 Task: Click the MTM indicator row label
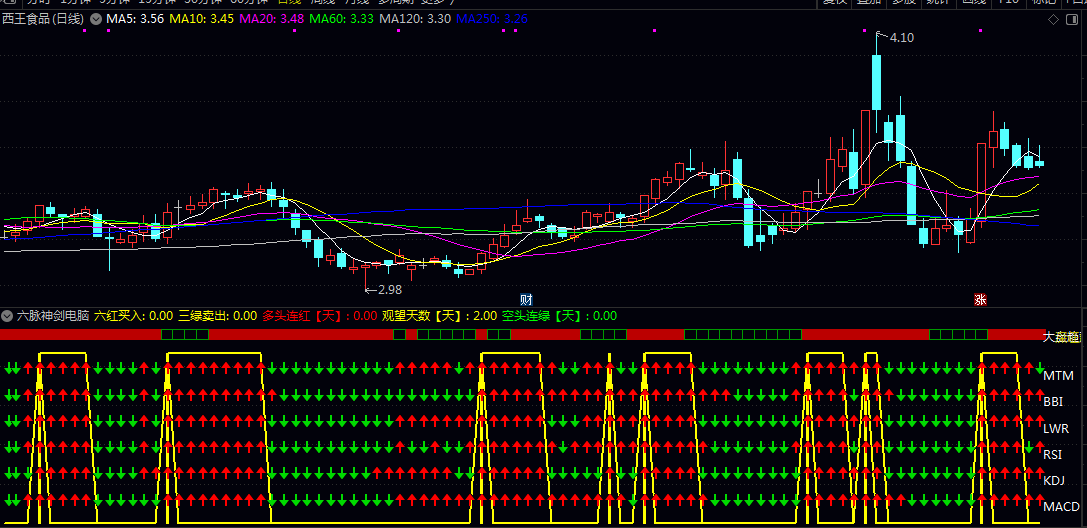pos(1058,376)
